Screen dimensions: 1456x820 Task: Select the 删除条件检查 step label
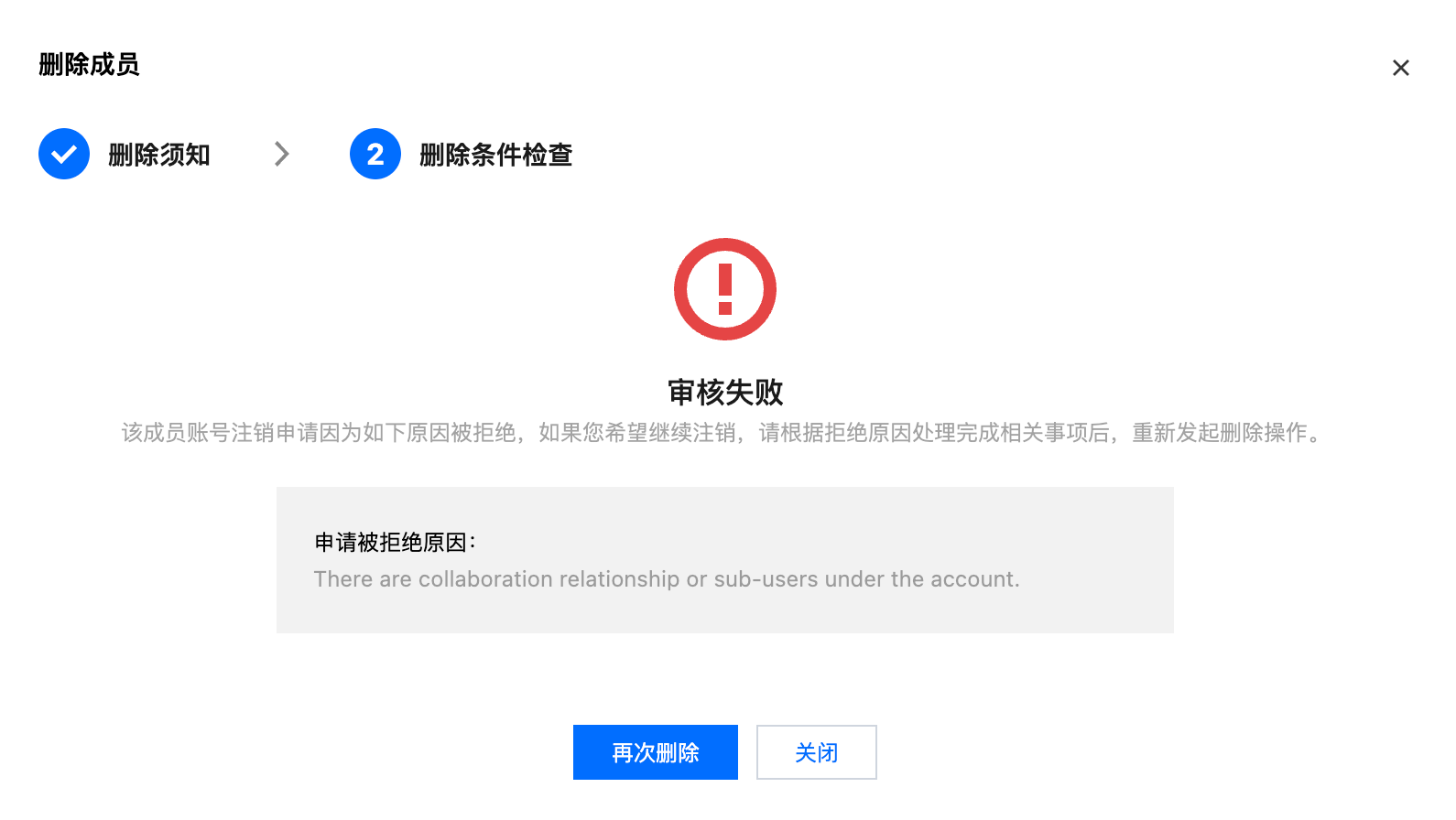496,155
